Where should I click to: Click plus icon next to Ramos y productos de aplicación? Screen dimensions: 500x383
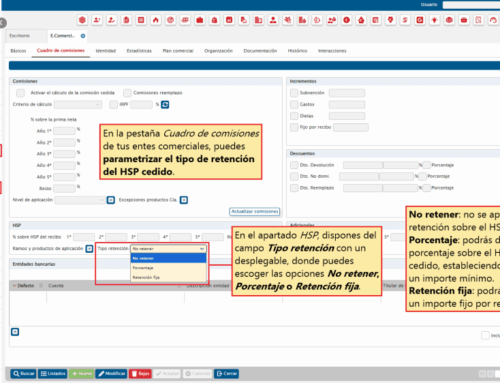pos(89,249)
